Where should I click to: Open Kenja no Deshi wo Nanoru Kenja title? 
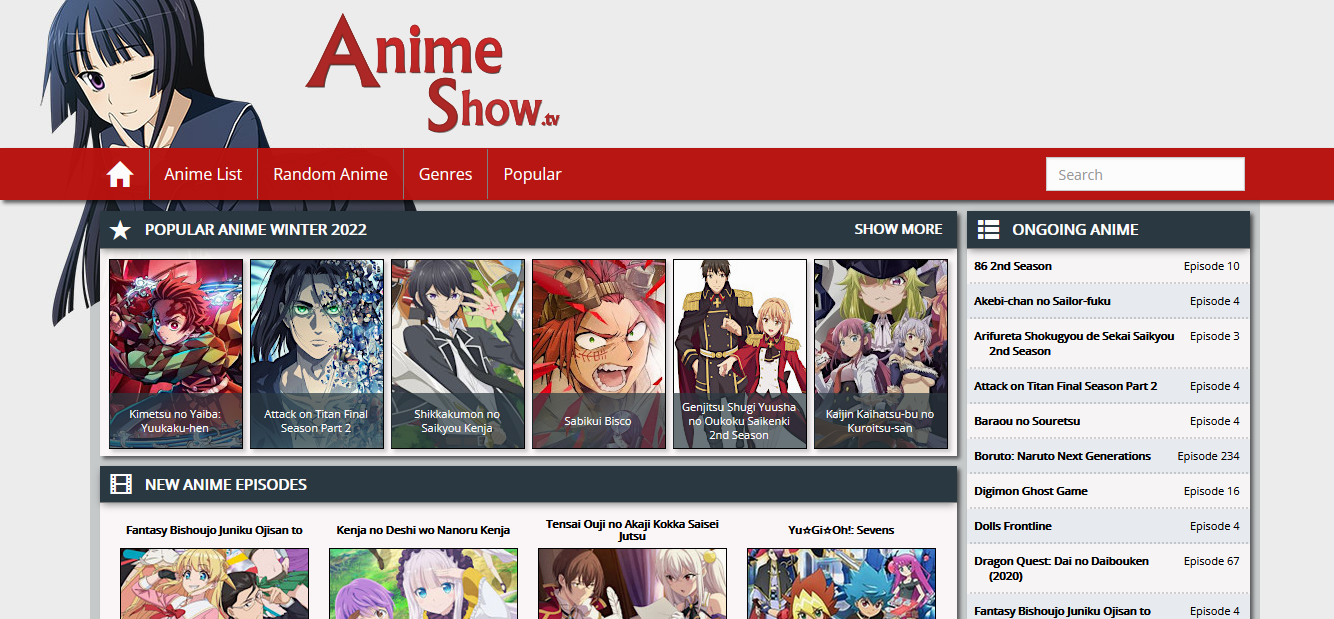(423, 530)
